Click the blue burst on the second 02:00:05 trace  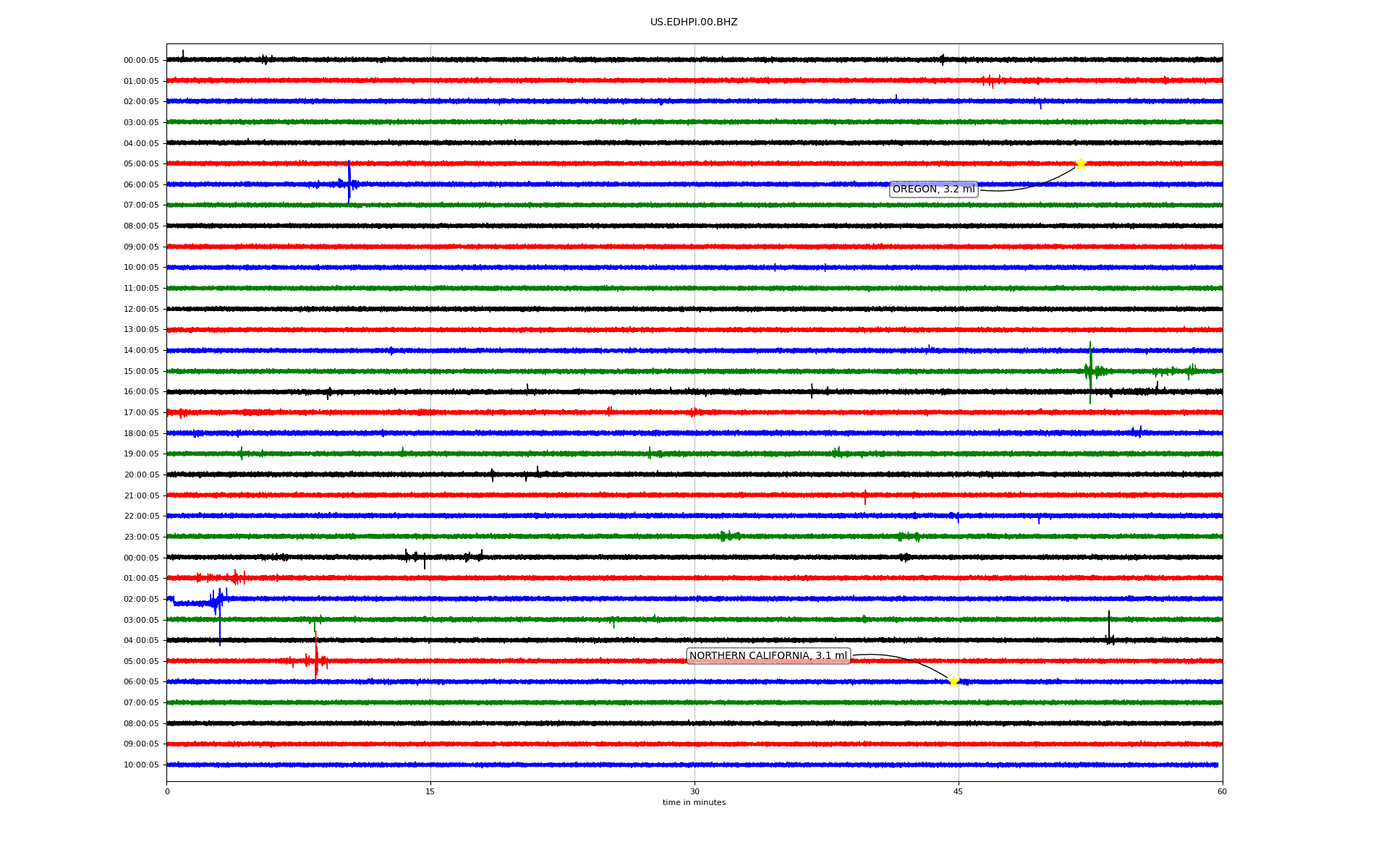click(217, 601)
